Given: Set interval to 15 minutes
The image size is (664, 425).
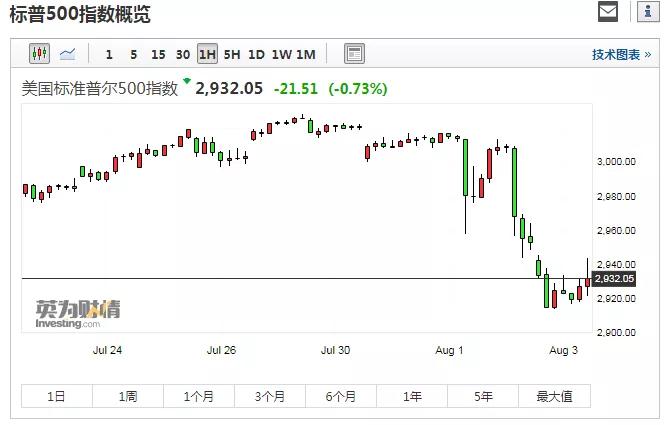Looking at the screenshot, I should click(x=158, y=54).
